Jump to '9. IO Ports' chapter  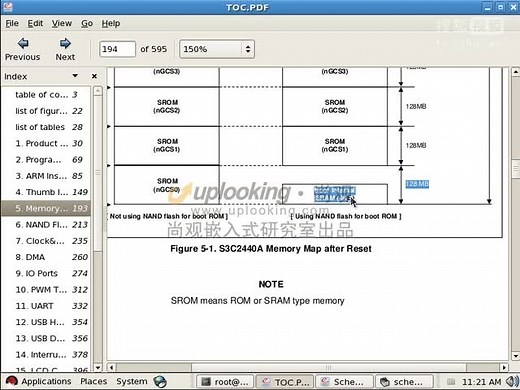point(46,273)
